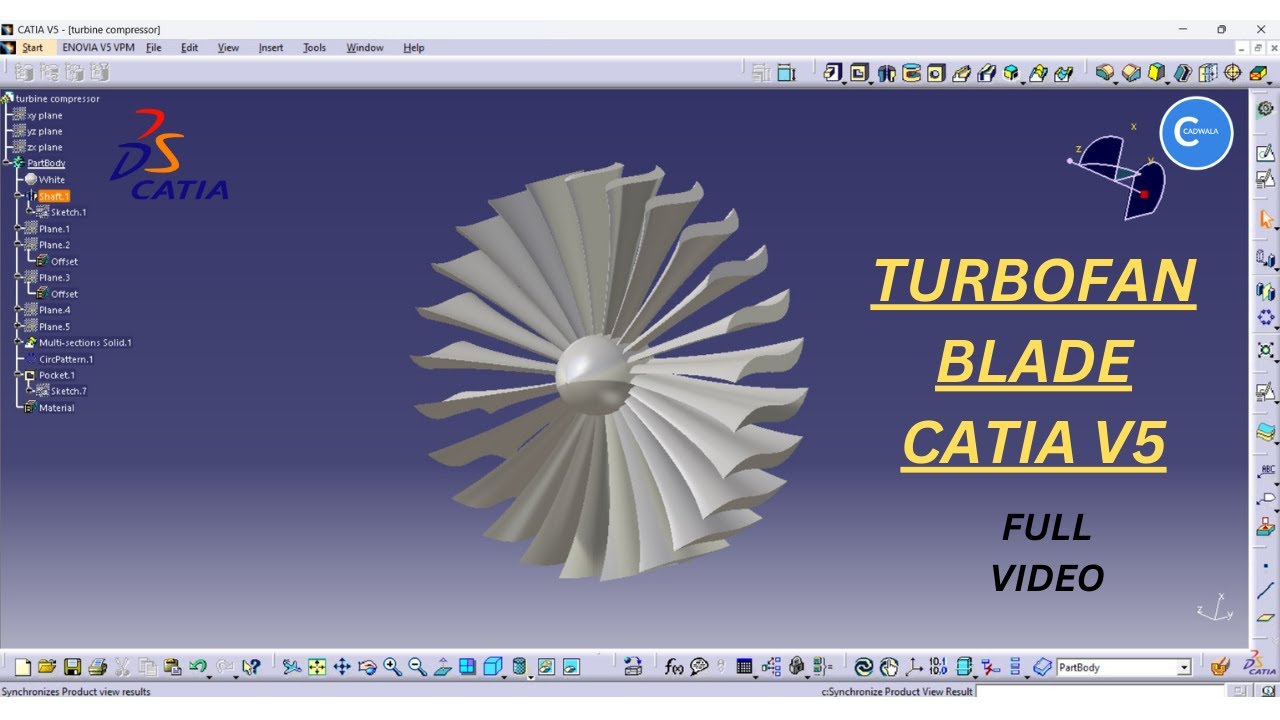Click the command input field in status bar
This screenshot has height=720, width=1280.
(1100, 691)
